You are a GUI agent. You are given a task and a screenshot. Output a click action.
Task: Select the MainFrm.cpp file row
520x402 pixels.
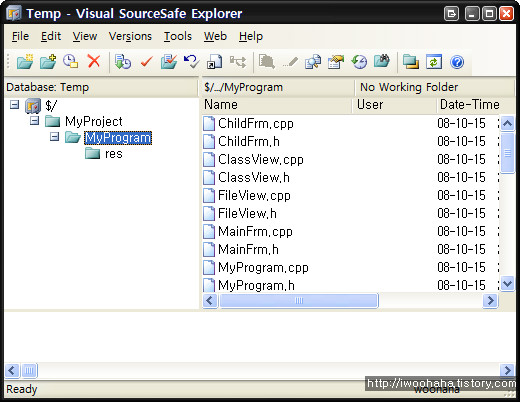[350, 231]
